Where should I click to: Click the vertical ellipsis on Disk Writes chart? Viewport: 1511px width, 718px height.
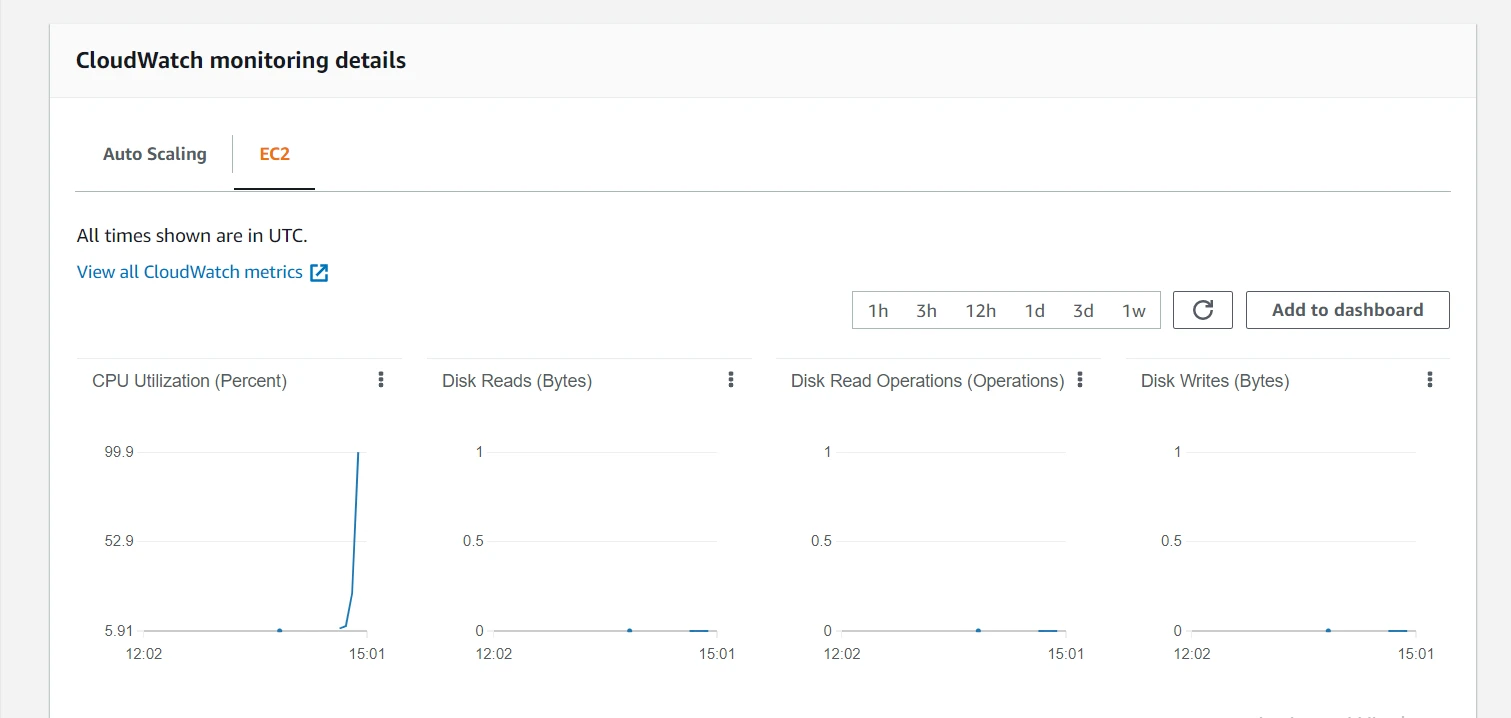click(1429, 379)
